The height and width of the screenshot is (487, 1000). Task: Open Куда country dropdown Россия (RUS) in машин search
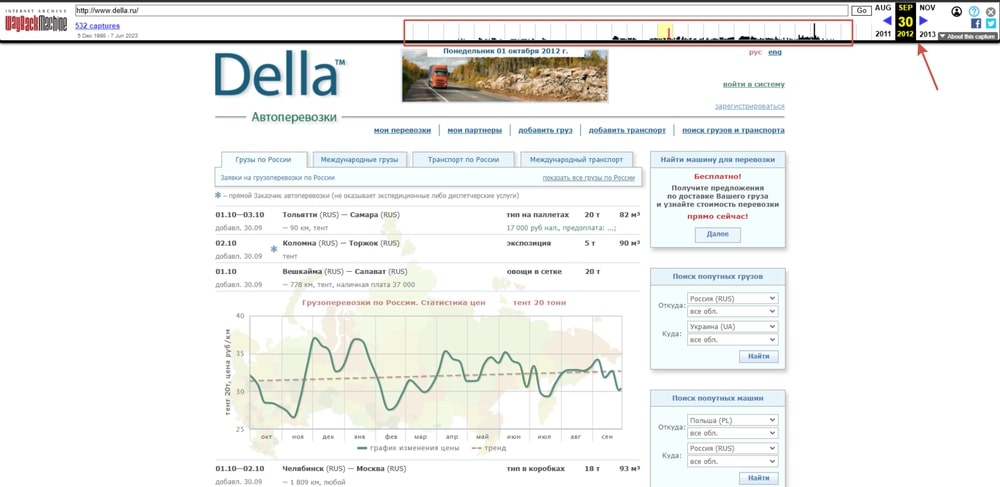tap(733, 448)
